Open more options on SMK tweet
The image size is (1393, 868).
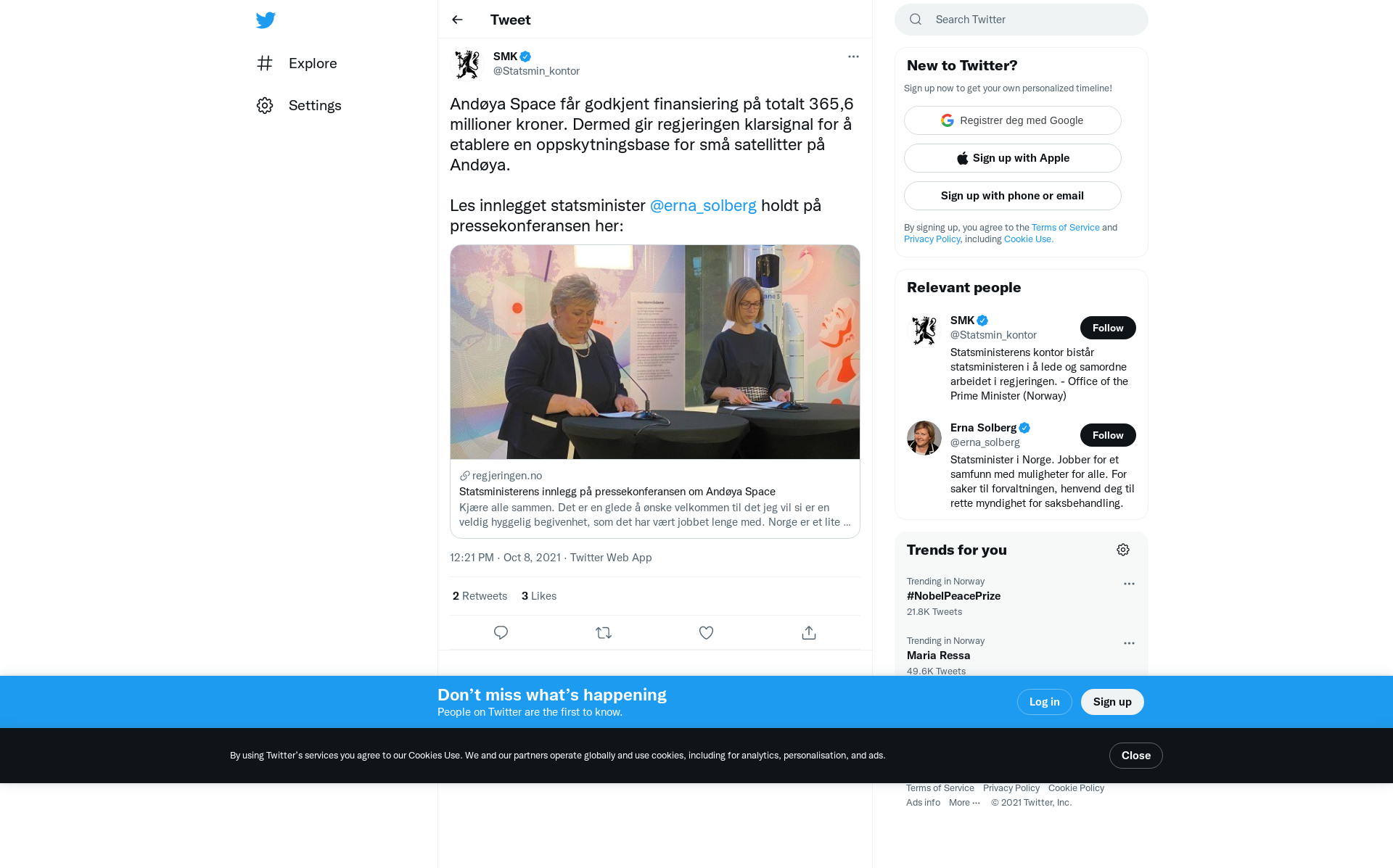point(853,57)
